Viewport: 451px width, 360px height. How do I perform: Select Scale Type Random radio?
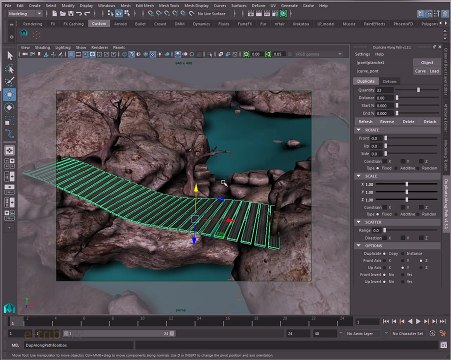point(418,214)
